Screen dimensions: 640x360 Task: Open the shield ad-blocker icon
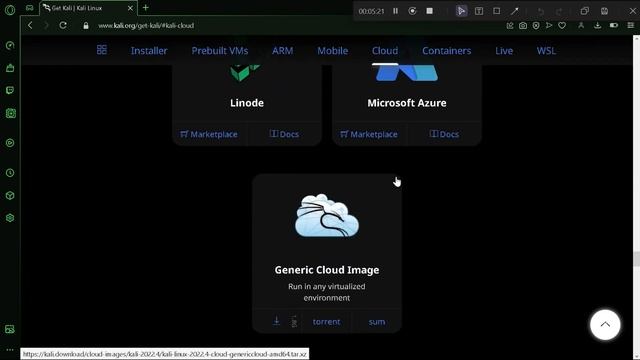(536, 25)
